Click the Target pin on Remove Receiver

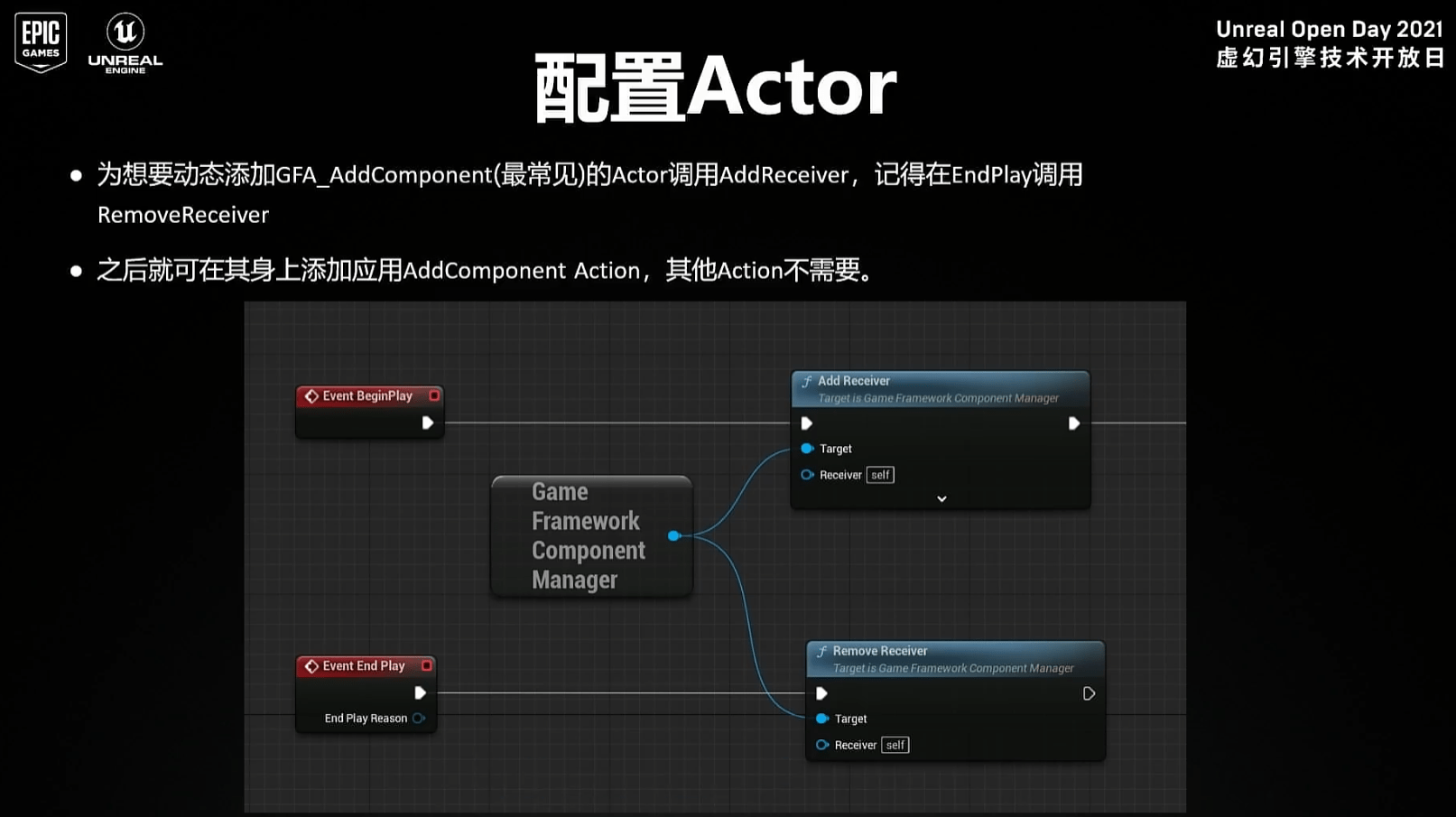(822, 719)
